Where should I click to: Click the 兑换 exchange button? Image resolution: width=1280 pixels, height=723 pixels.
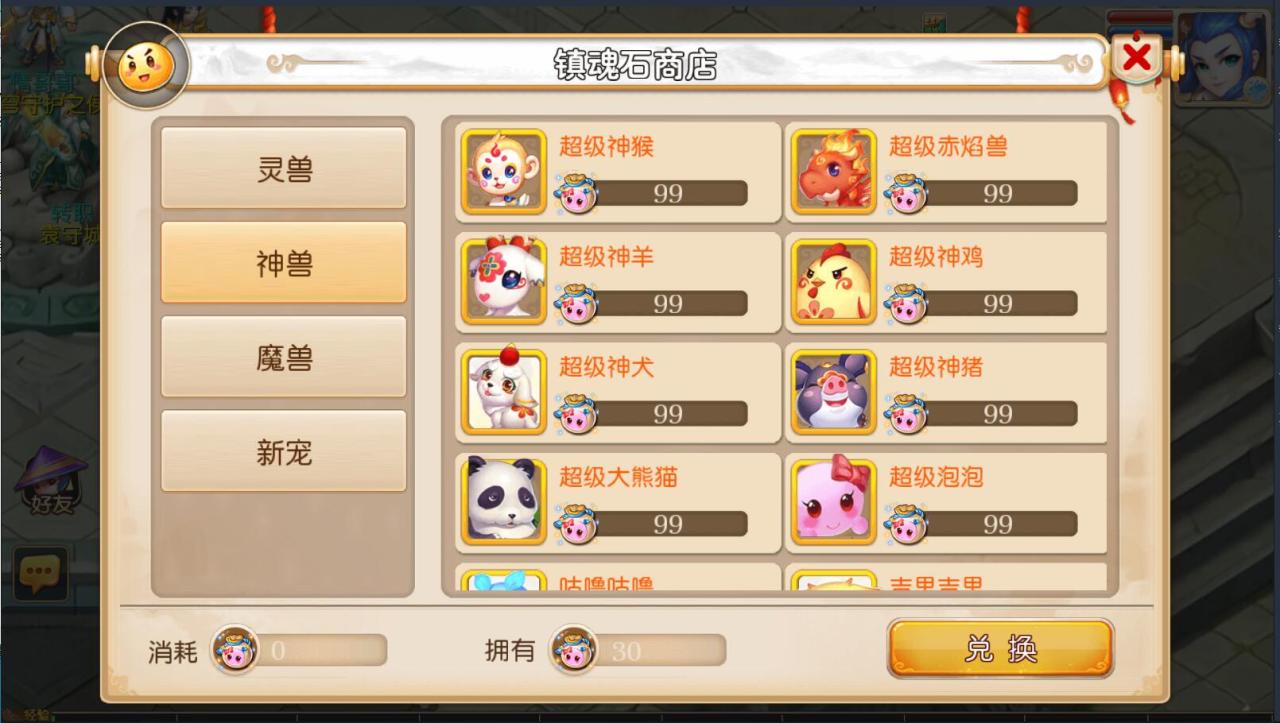coord(1000,649)
